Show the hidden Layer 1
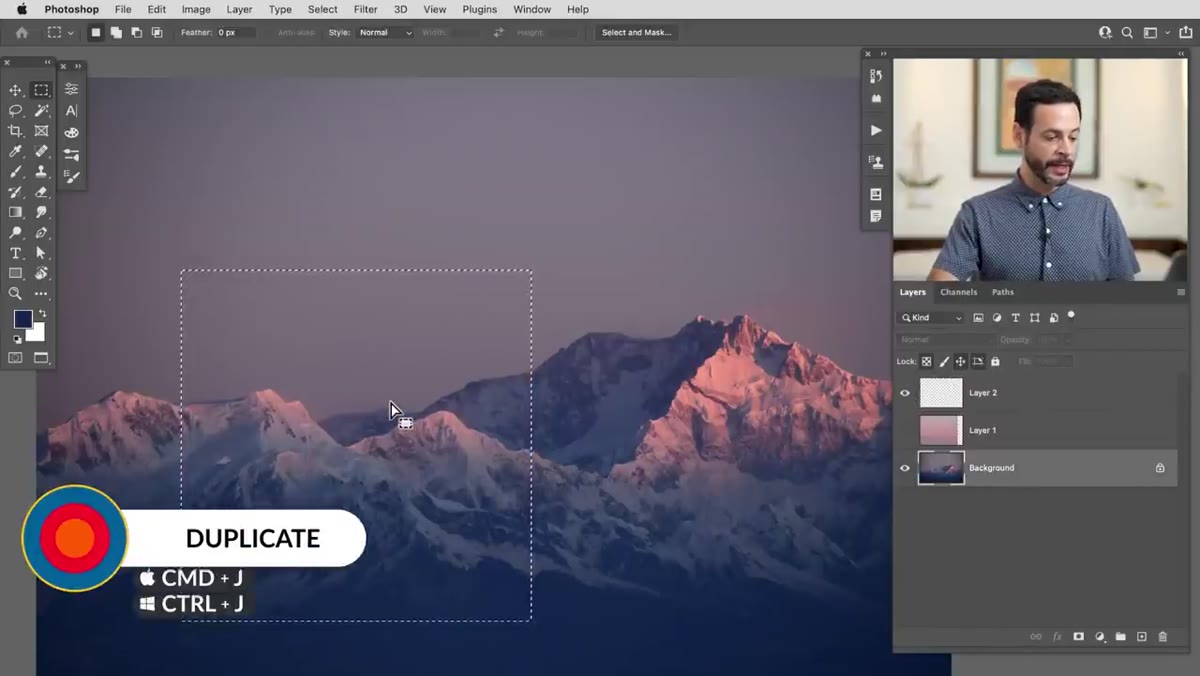This screenshot has height=676, width=1200. pos(905,430)
